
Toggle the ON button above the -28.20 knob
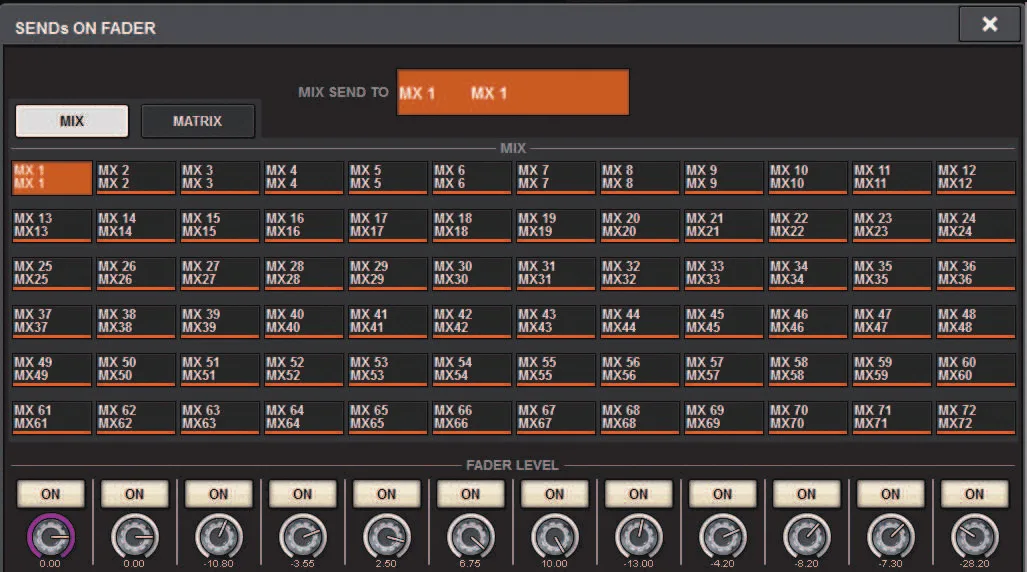point(975,494)
